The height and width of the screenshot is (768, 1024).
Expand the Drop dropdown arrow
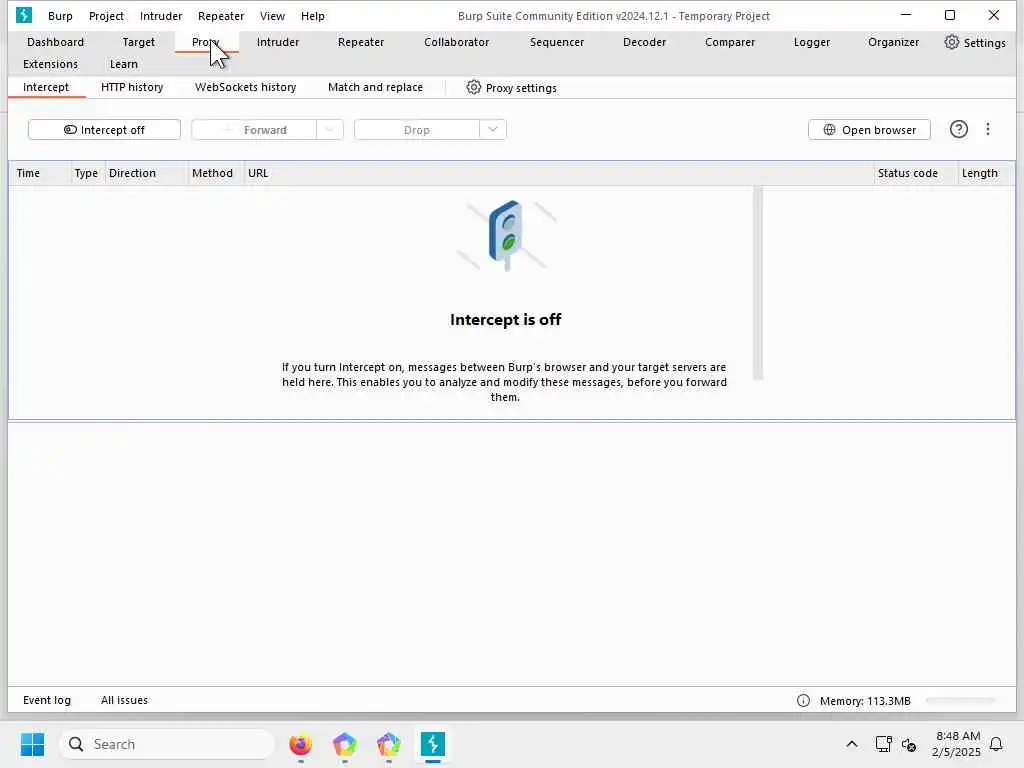click(492, 129)
